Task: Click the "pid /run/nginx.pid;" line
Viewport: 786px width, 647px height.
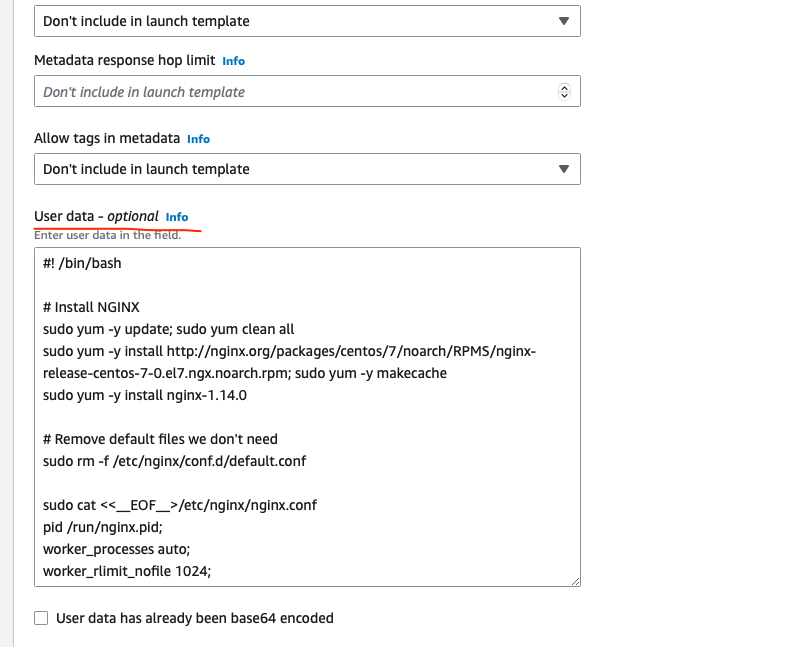Action: pyautogui.click(x=103, y=527)
